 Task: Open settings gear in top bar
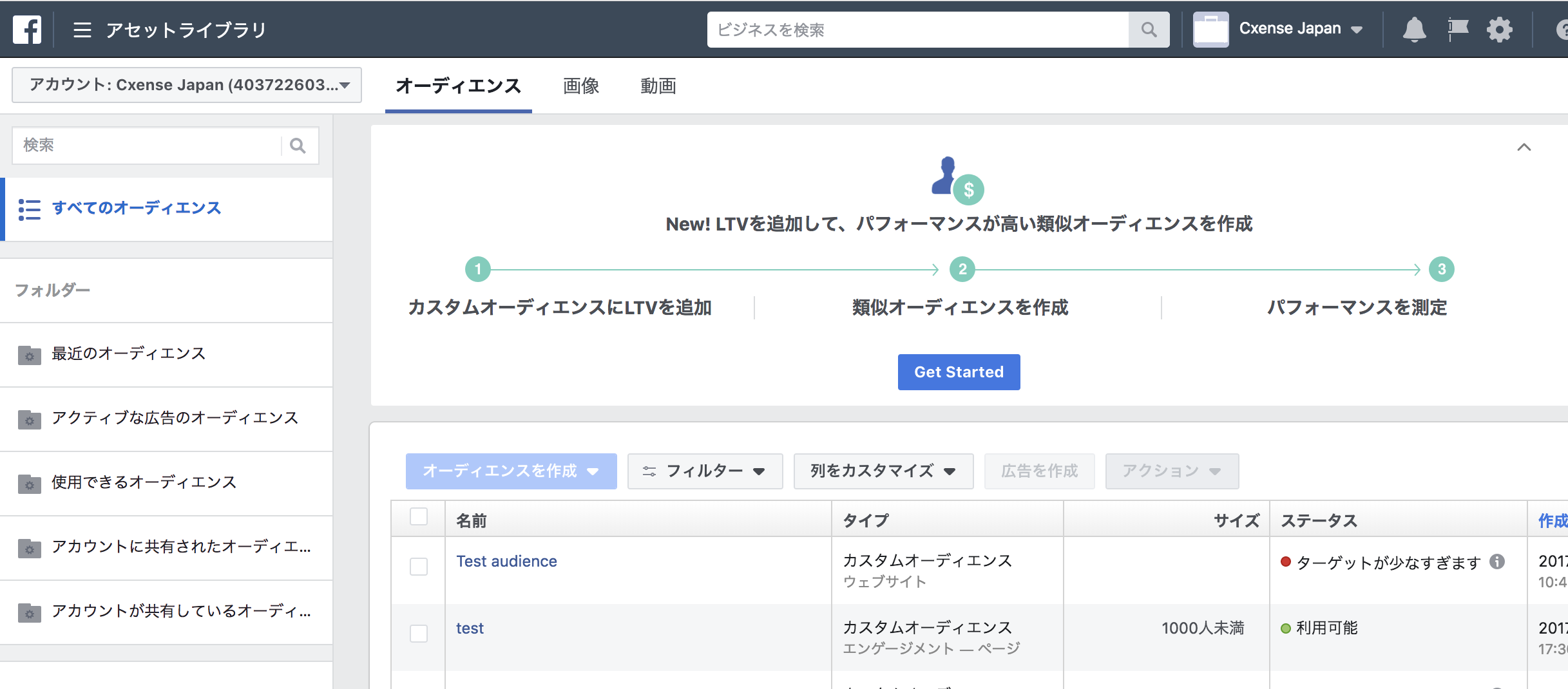click(1500, 30)
